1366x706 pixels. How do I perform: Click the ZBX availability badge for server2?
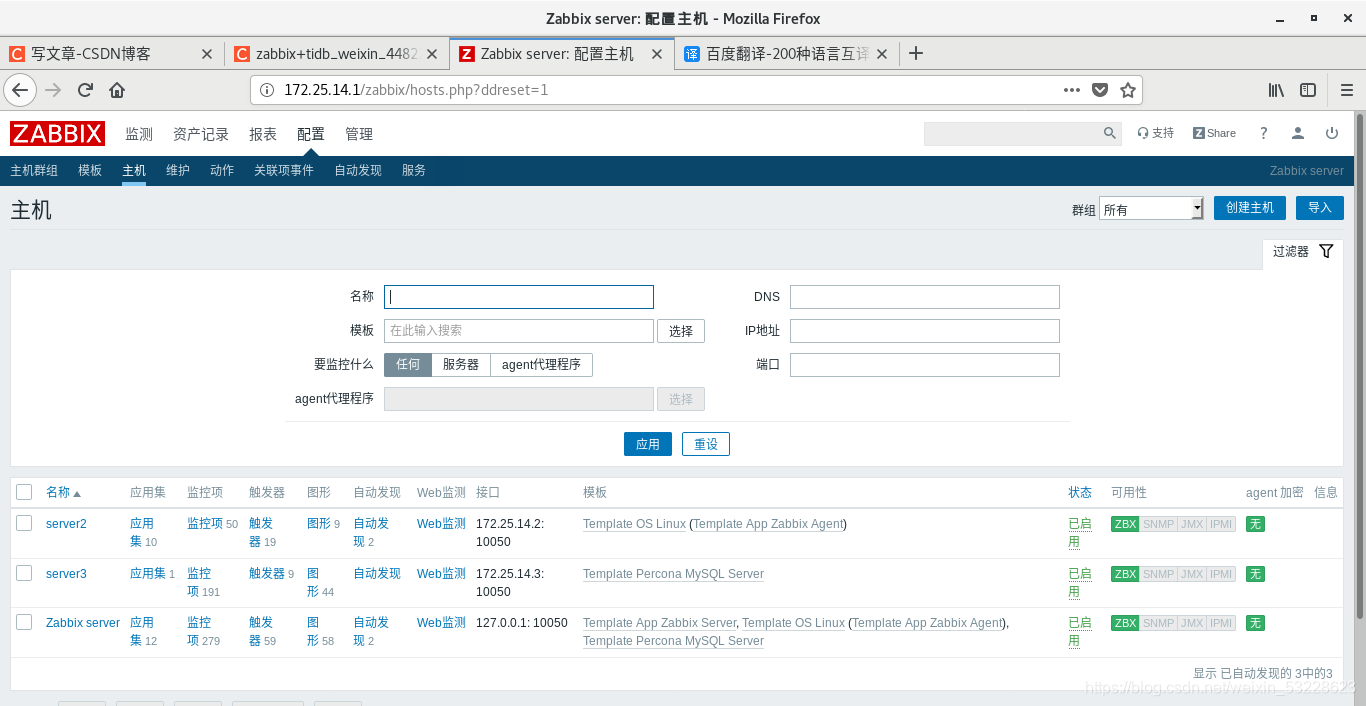pyautogui.click(x=1125, y=524)
